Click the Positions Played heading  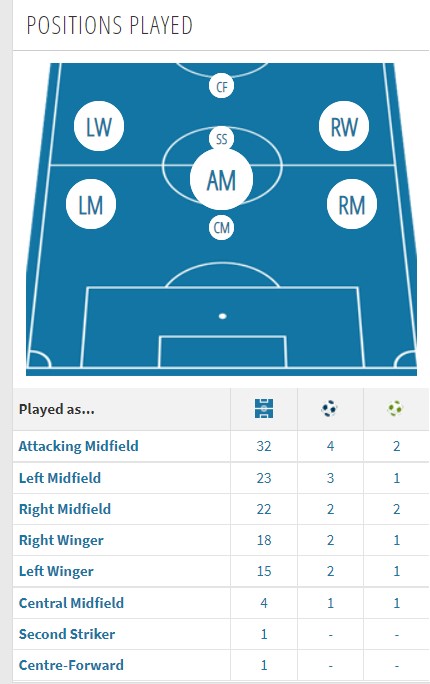coord(109,25)
